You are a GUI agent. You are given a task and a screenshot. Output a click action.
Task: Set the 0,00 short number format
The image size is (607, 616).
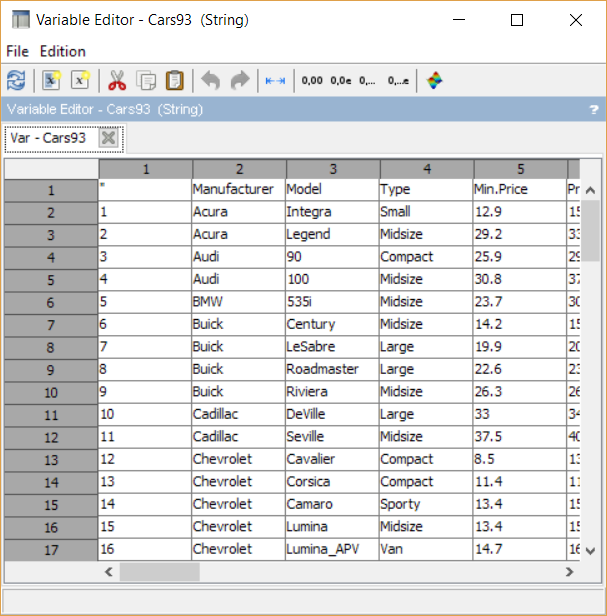coord(312,81)
